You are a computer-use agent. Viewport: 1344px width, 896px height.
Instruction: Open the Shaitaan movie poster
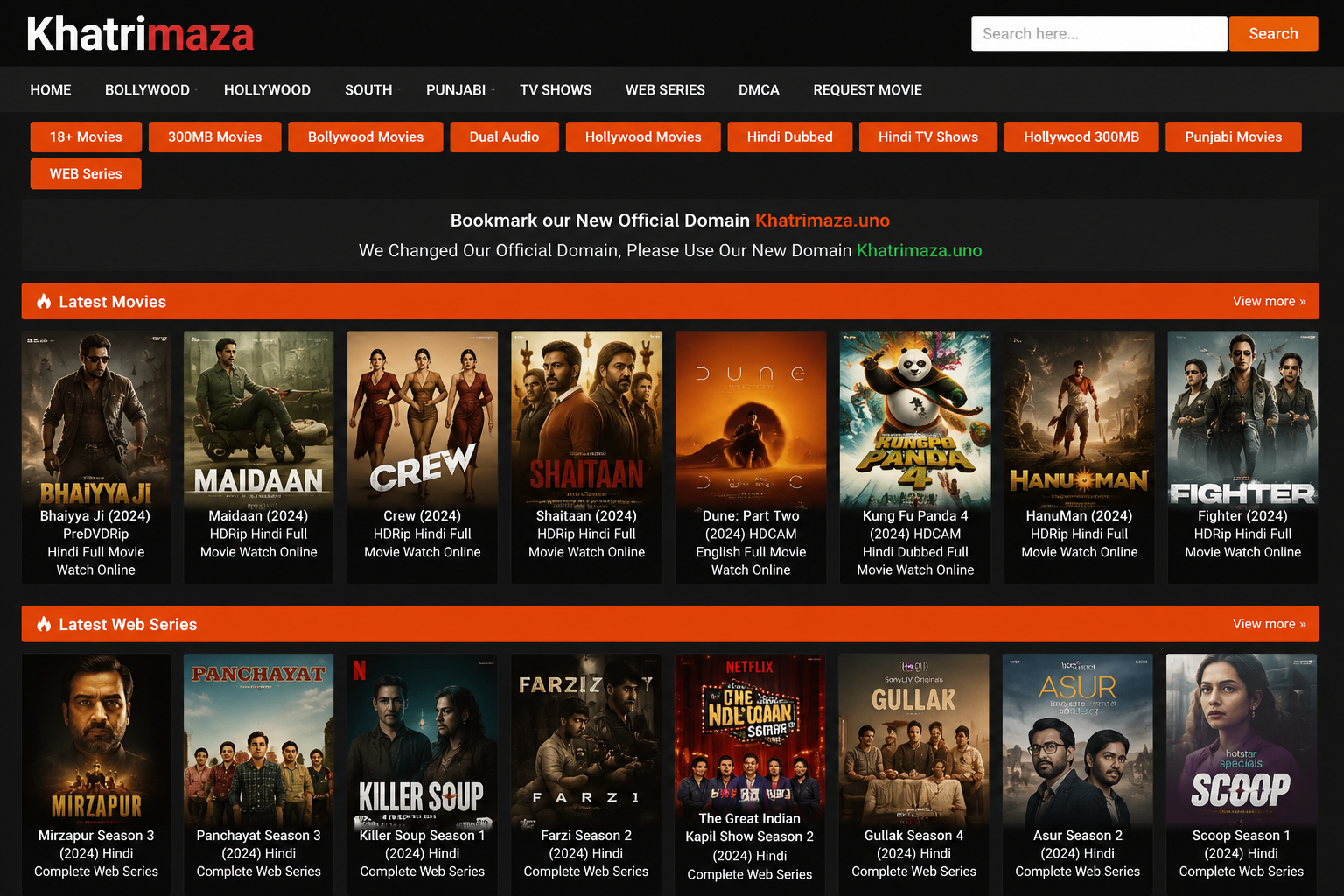pyautogui.click(x=587, y=419)
